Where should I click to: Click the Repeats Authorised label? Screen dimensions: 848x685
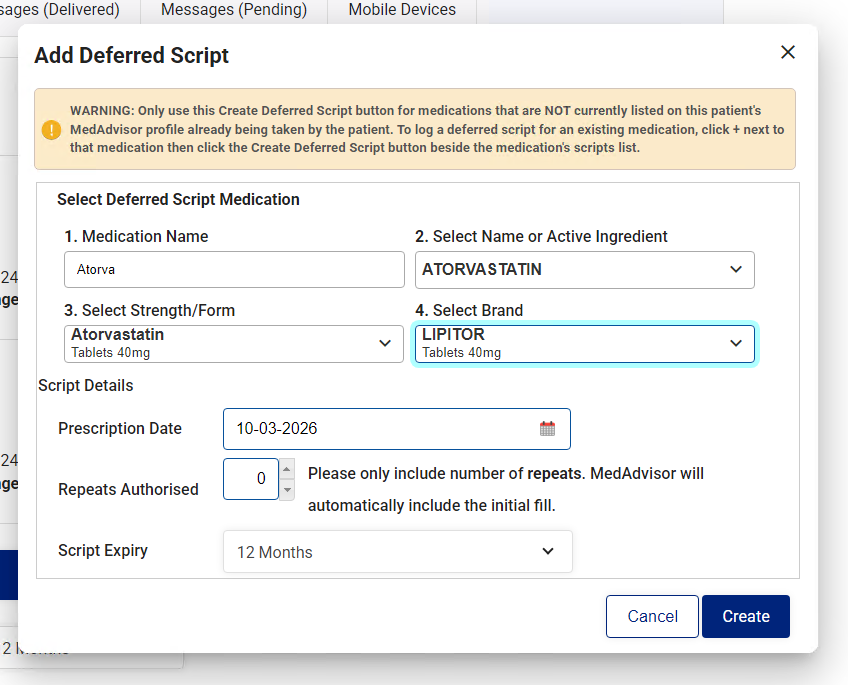[128, 489]
